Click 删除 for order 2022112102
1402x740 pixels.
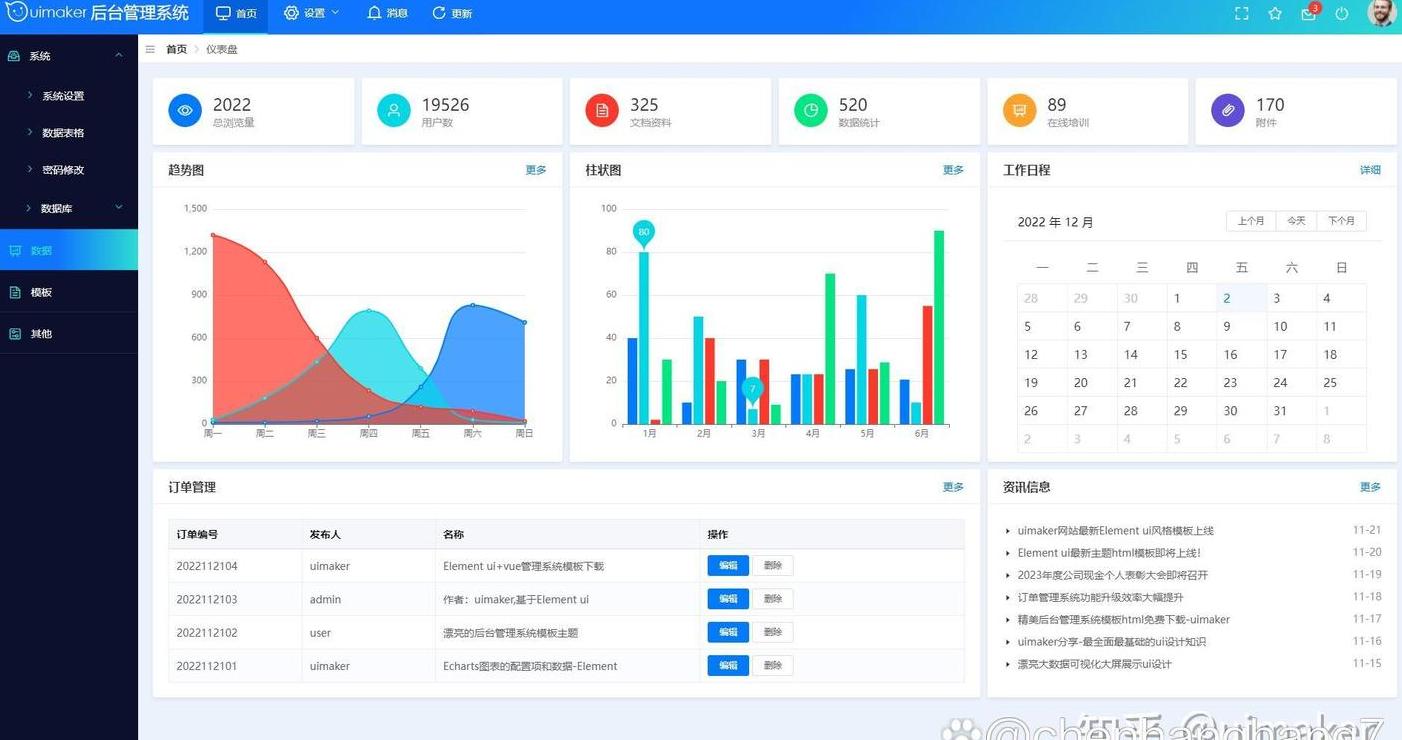point(773,632)
